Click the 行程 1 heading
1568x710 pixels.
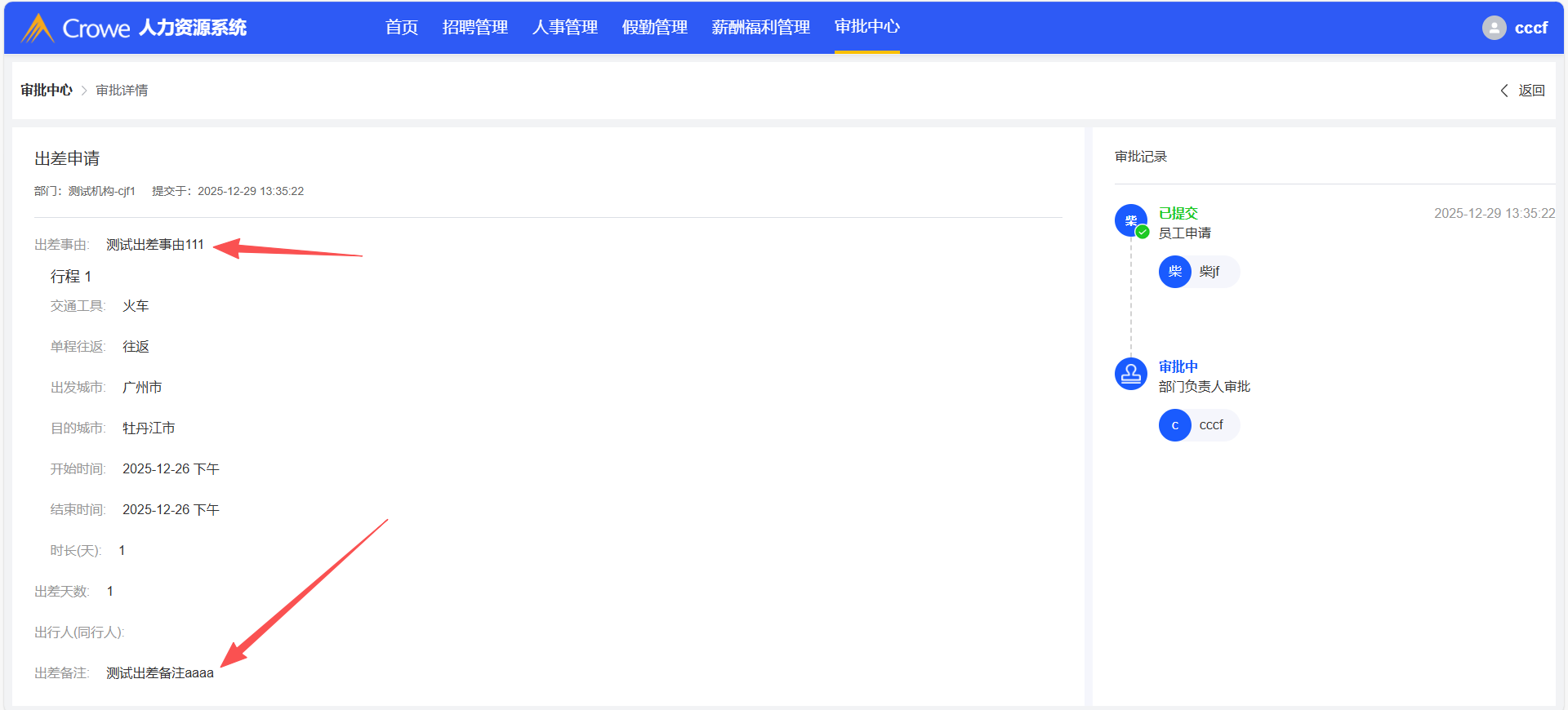click(x=71, y=277)
